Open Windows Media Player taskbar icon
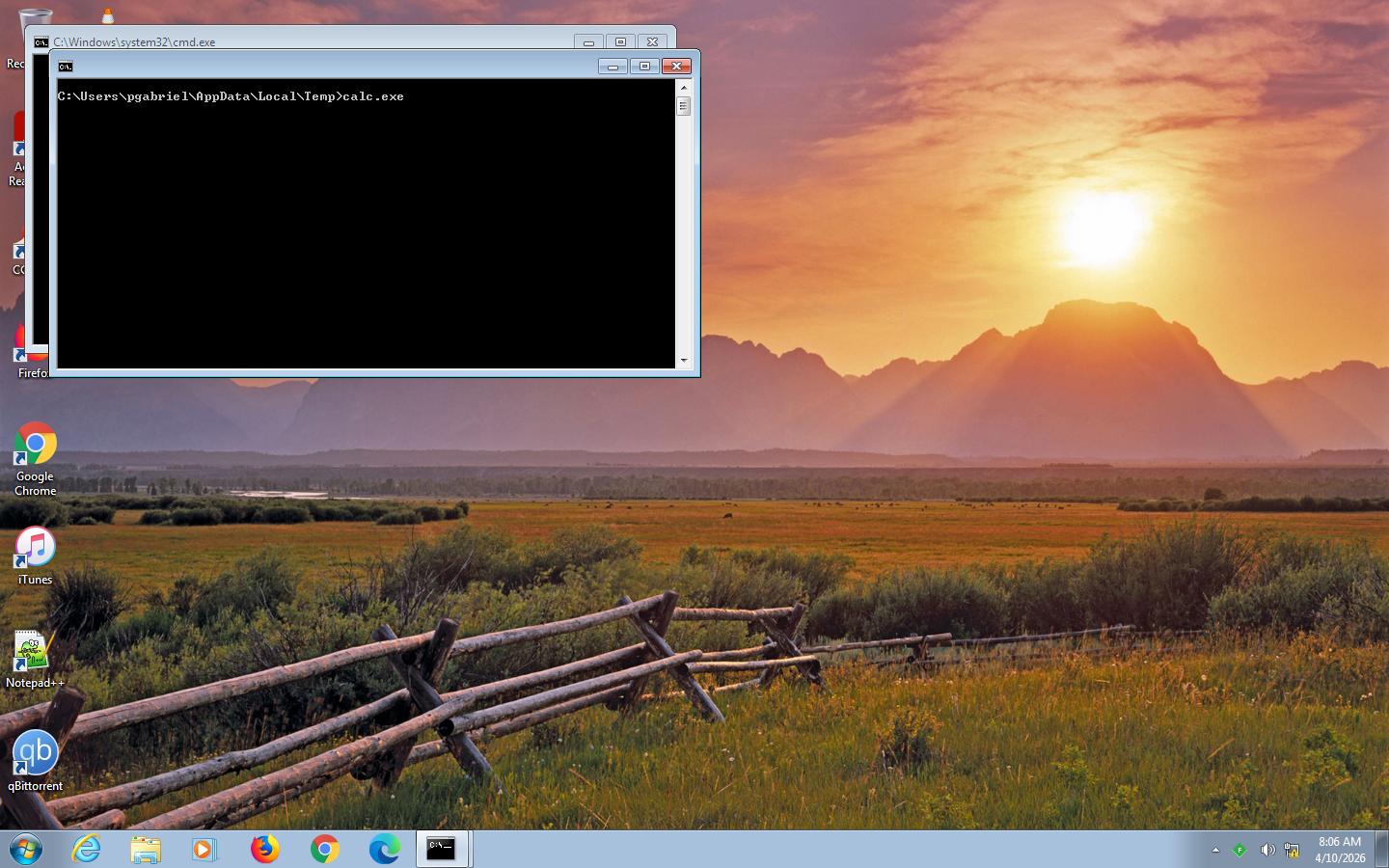1389x868 pixels. click(x=204, y=850)
